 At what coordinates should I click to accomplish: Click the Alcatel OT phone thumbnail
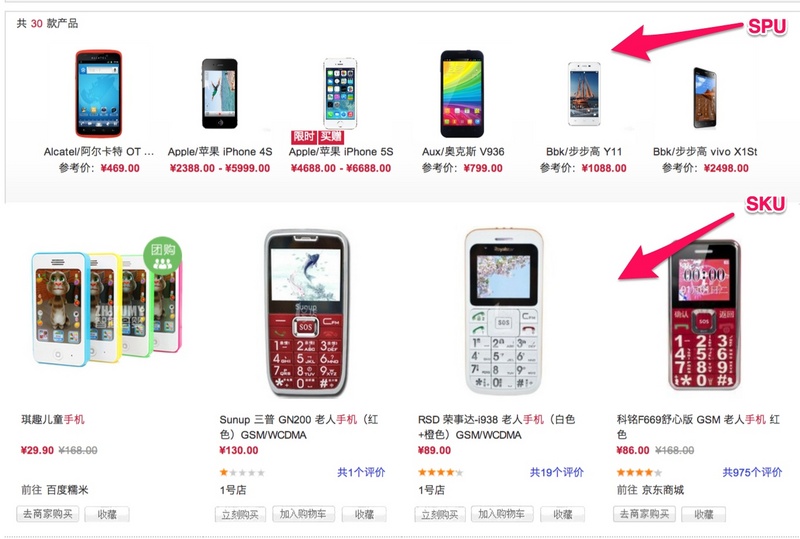(x=99, y=93)
